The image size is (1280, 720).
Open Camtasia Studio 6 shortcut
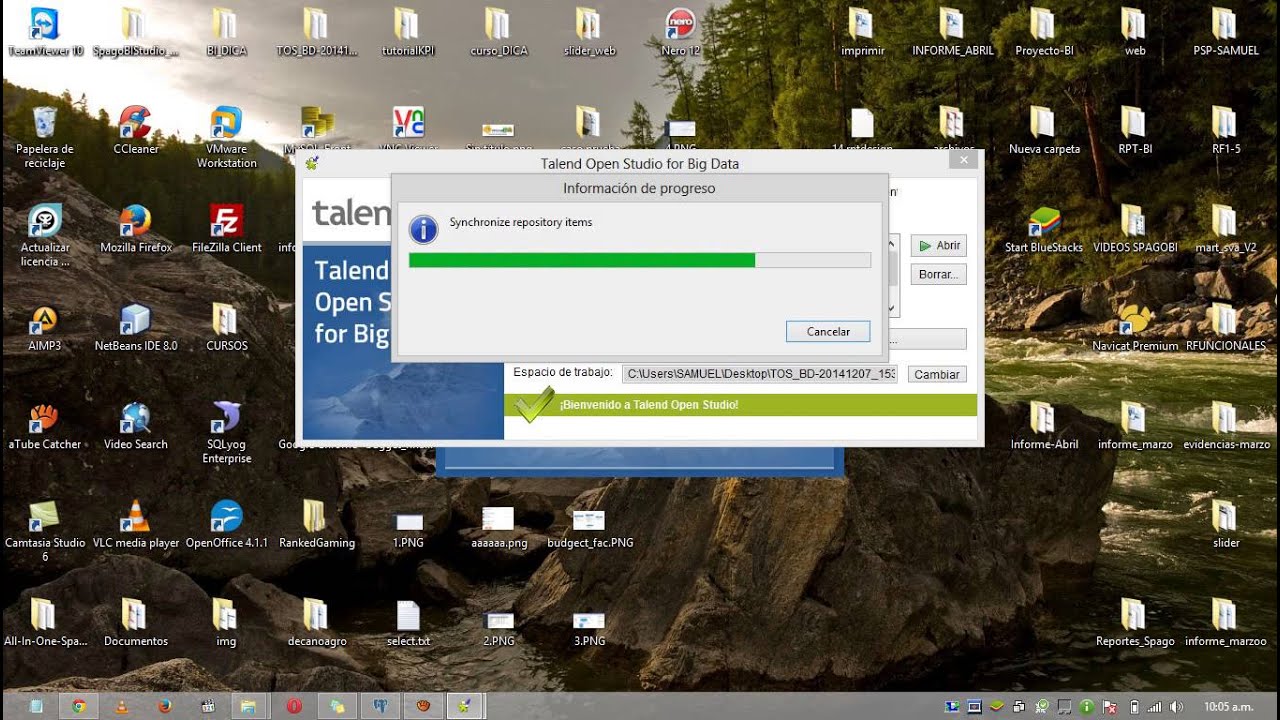45,531
